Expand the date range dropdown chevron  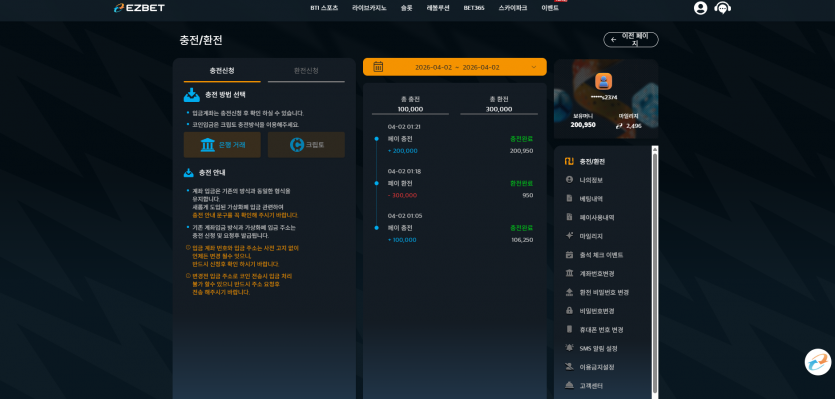pos(534,67)
